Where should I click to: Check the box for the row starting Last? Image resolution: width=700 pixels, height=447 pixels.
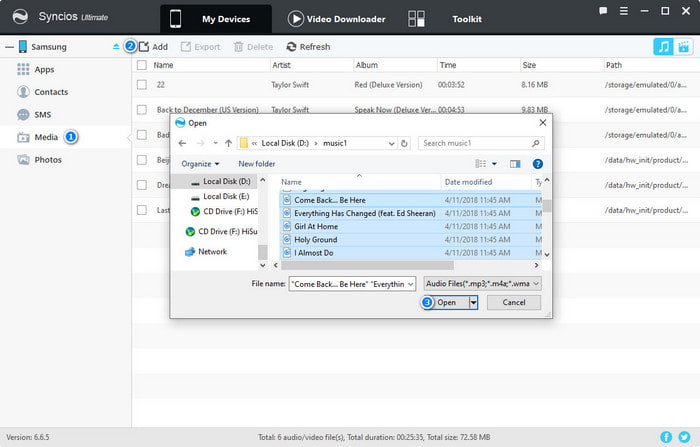tap(142, 209)
